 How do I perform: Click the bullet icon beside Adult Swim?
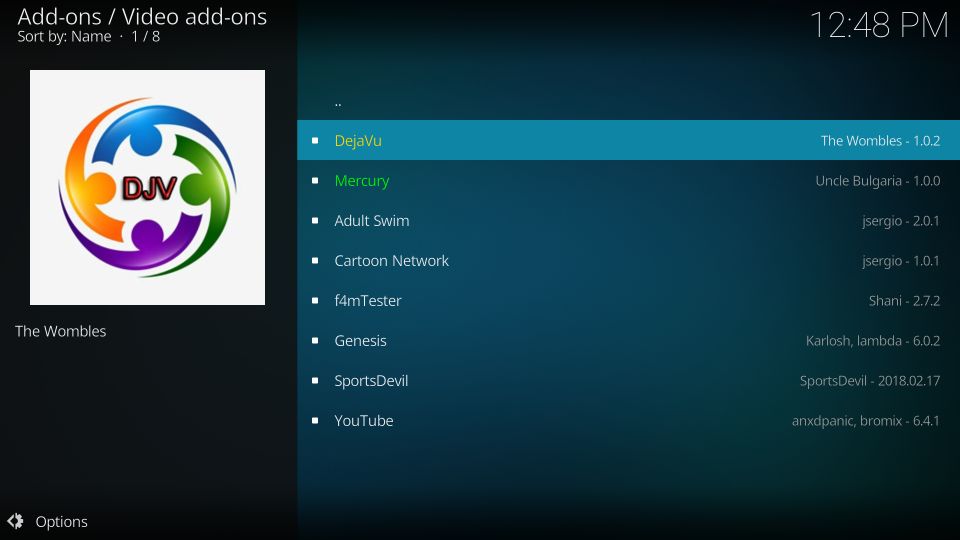[x=315, y=220]
